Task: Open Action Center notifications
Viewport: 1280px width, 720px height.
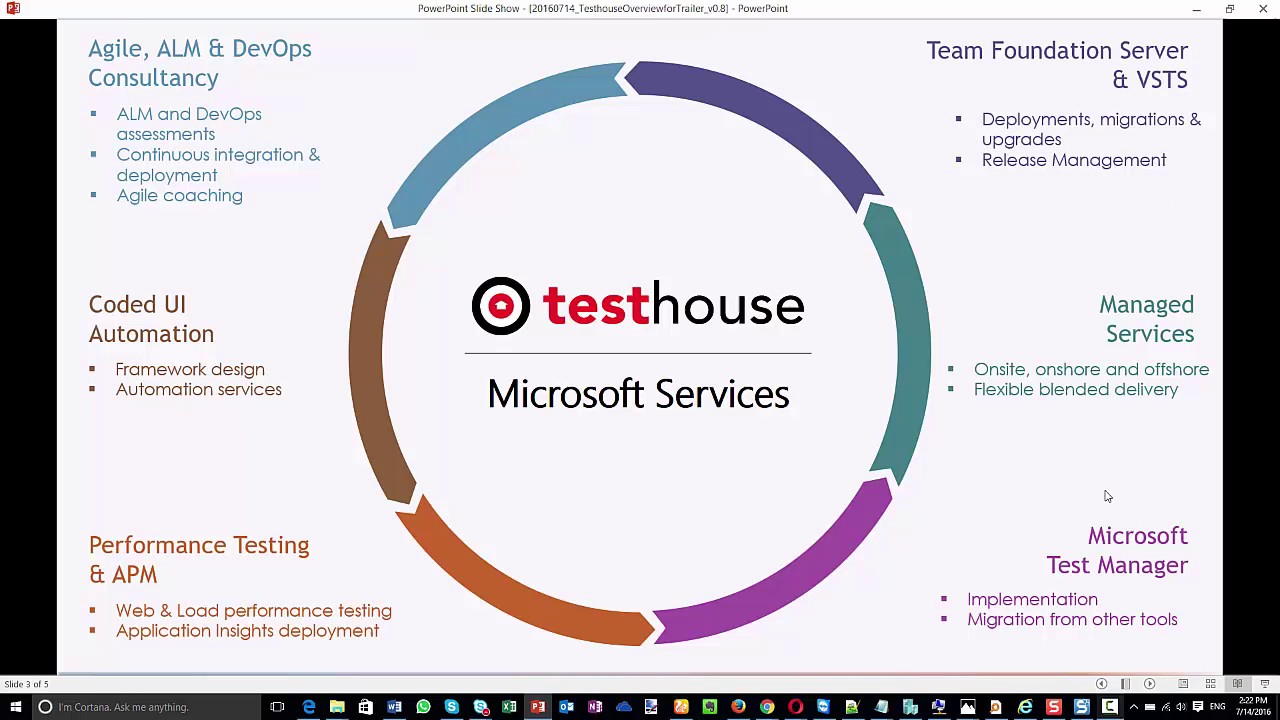Action: [x=1197, y=707]
